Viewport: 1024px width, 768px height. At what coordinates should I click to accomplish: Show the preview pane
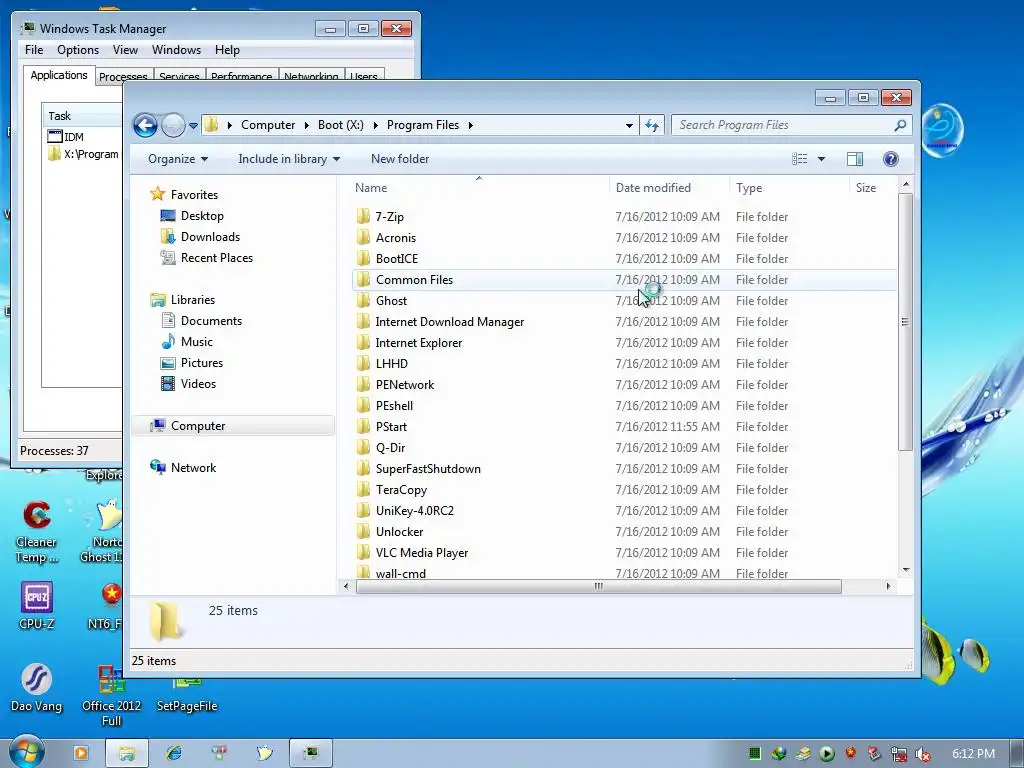855,159
